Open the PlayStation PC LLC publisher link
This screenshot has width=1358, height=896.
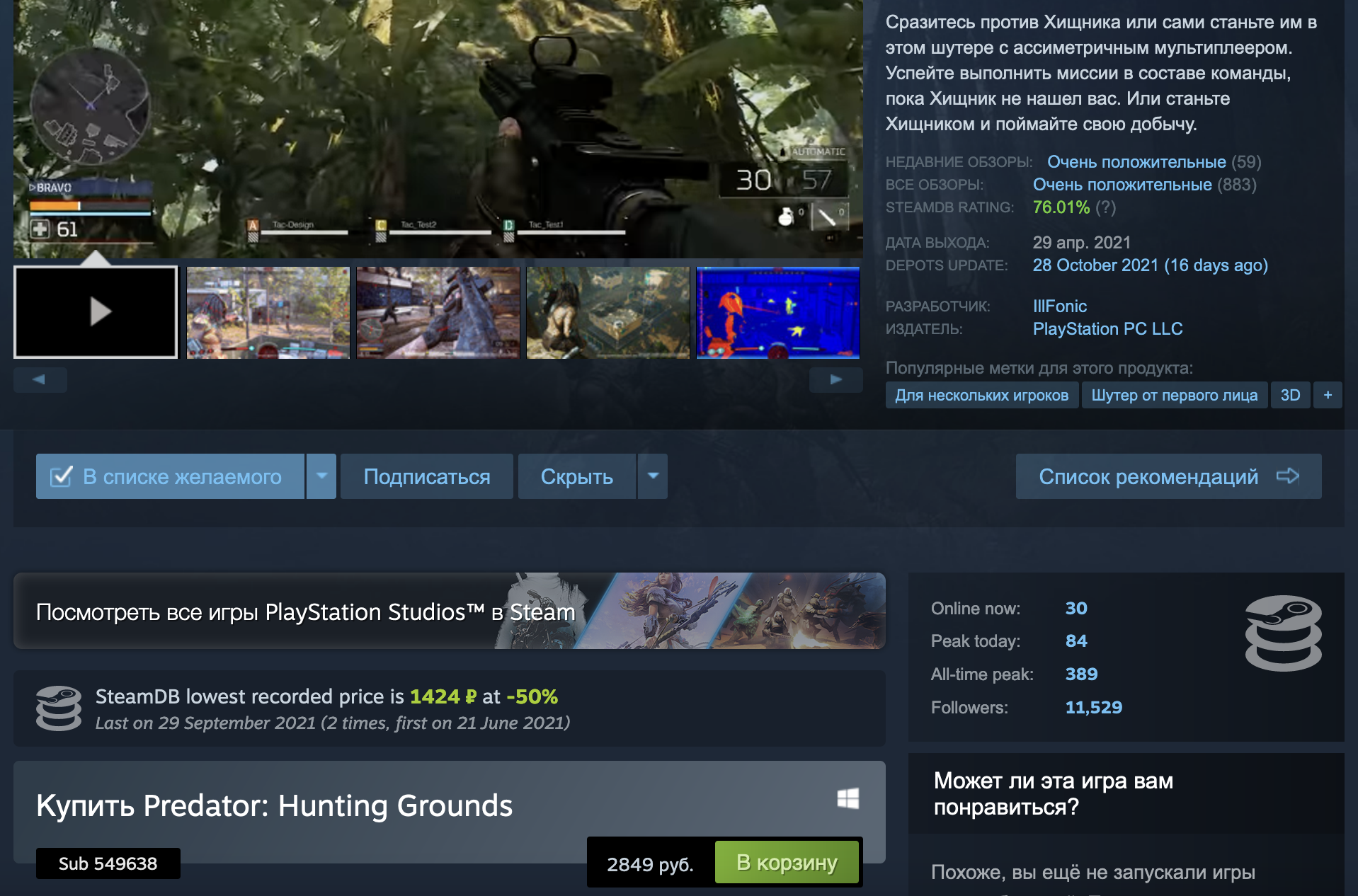(x=1107, y=329)
